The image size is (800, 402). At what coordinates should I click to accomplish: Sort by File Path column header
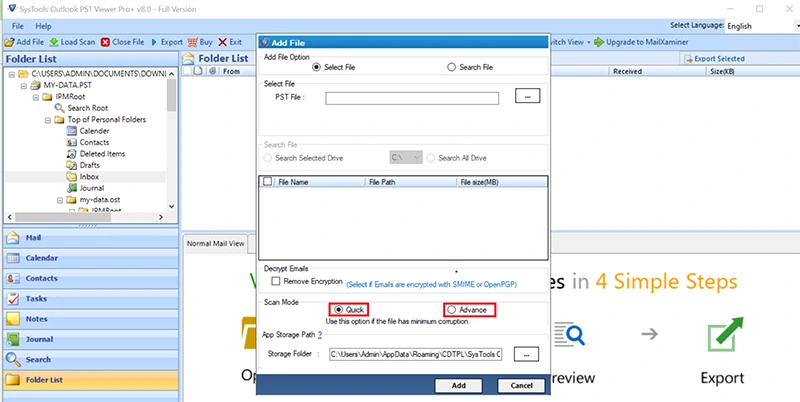[382, 182]
